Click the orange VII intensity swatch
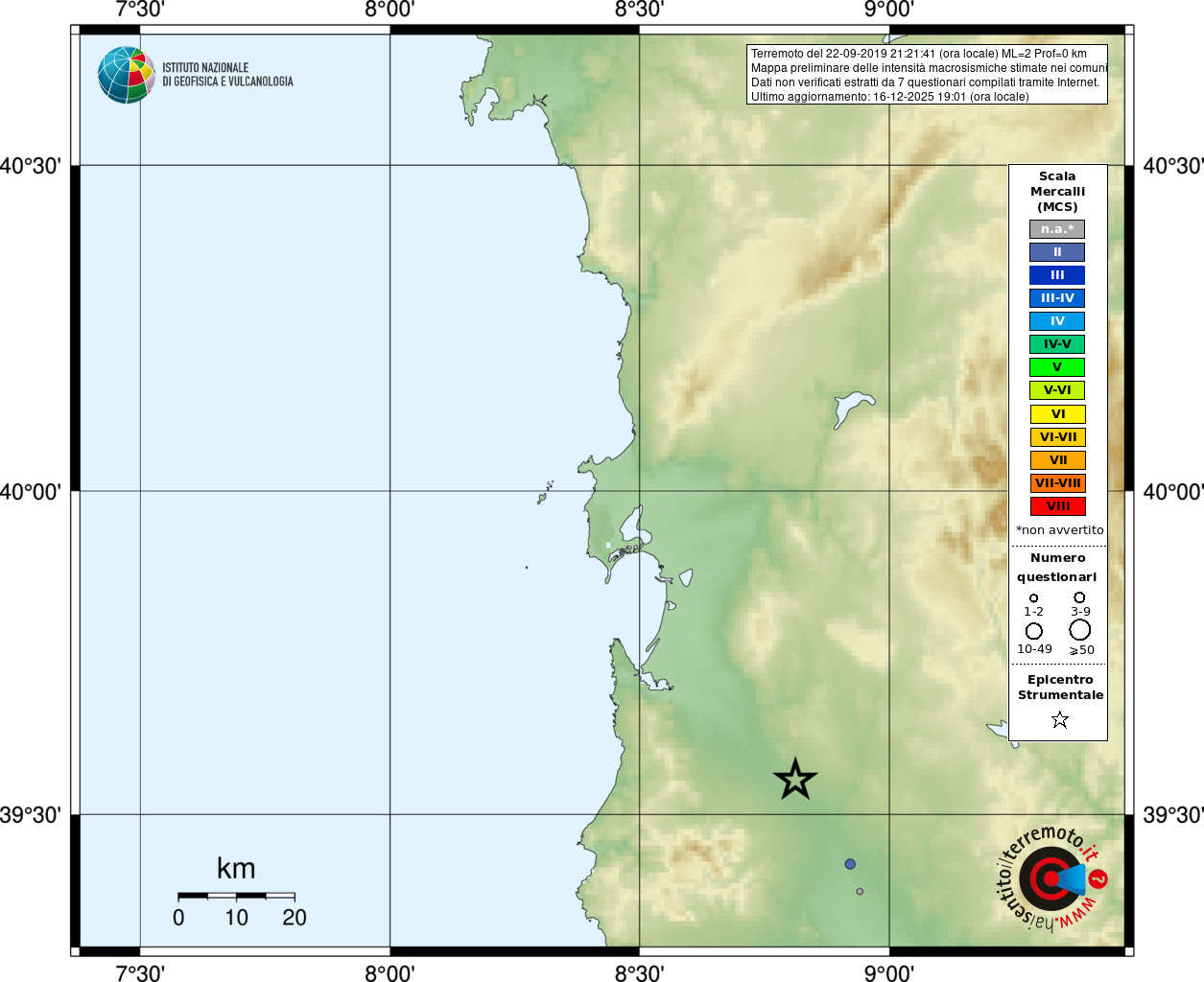 coord(1058,460)
